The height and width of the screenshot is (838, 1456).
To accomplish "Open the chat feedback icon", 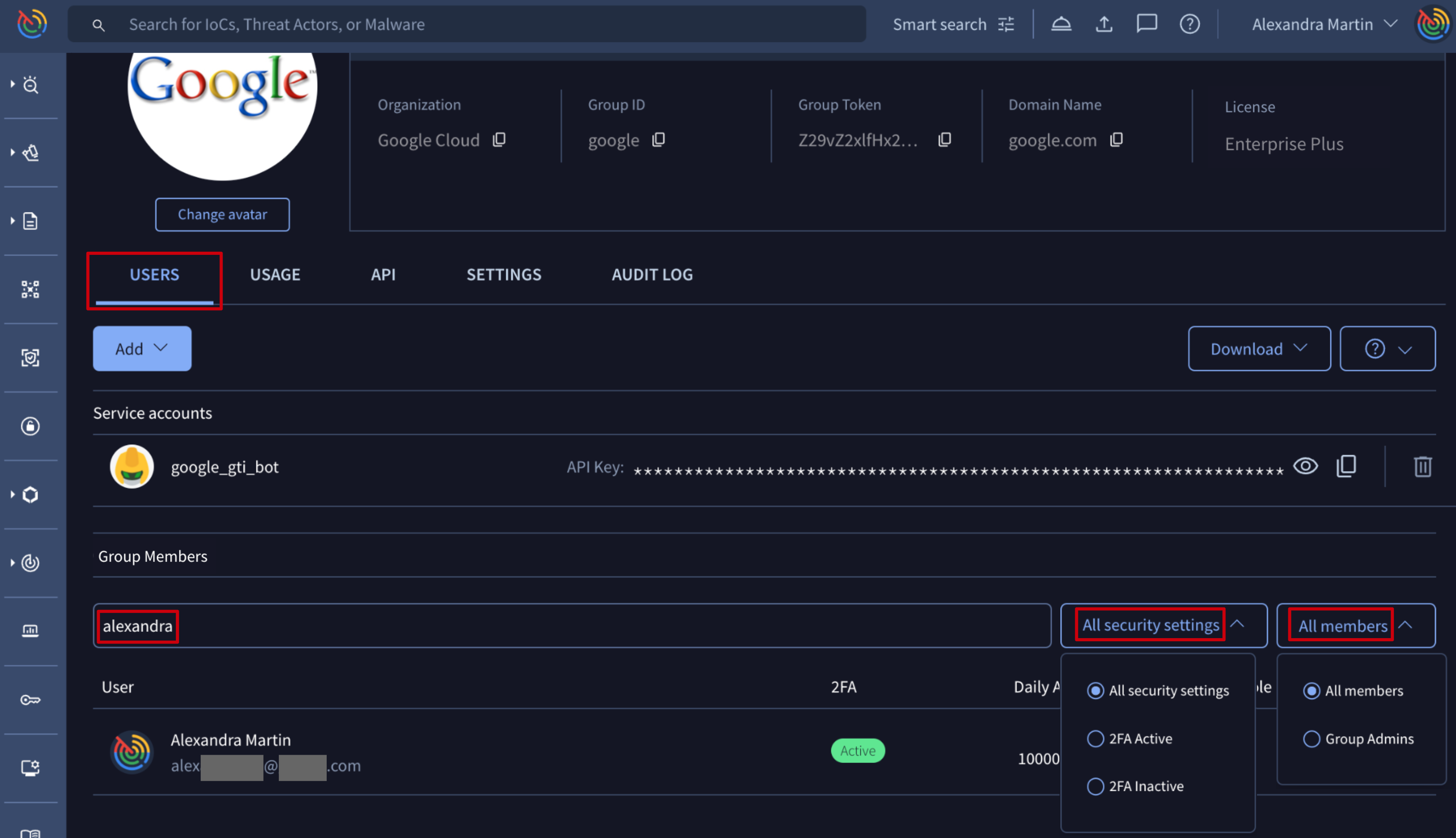I will [1147, 24].
